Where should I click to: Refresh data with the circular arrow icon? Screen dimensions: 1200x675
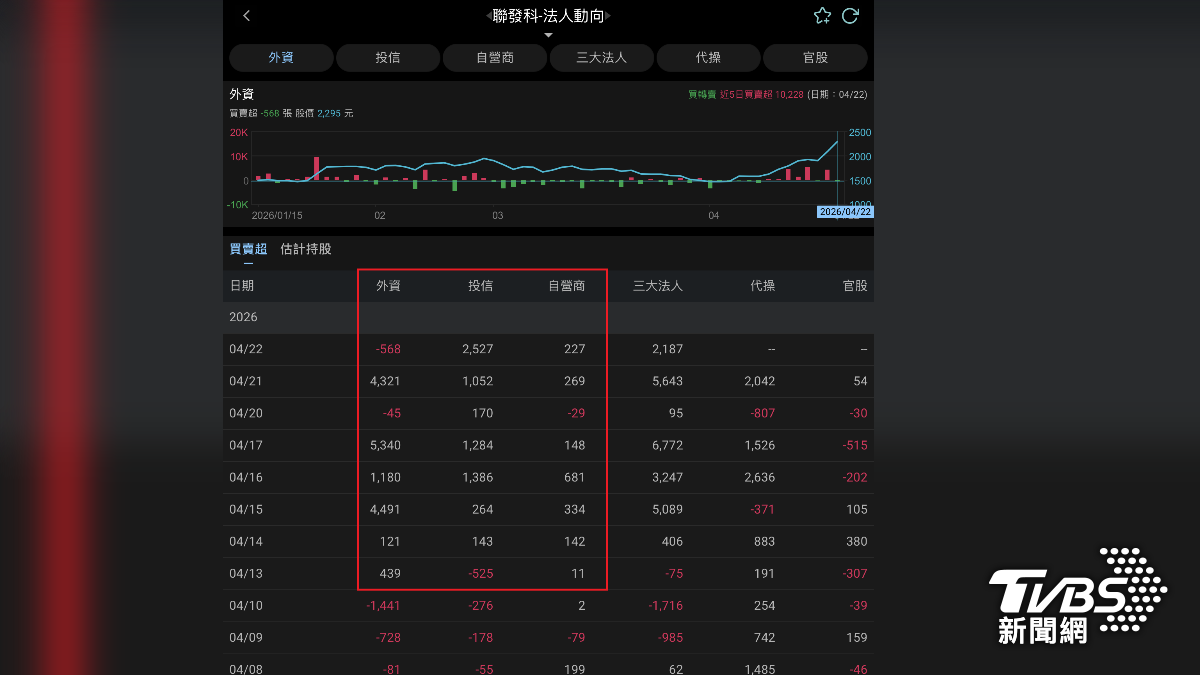tap(851, 16)
